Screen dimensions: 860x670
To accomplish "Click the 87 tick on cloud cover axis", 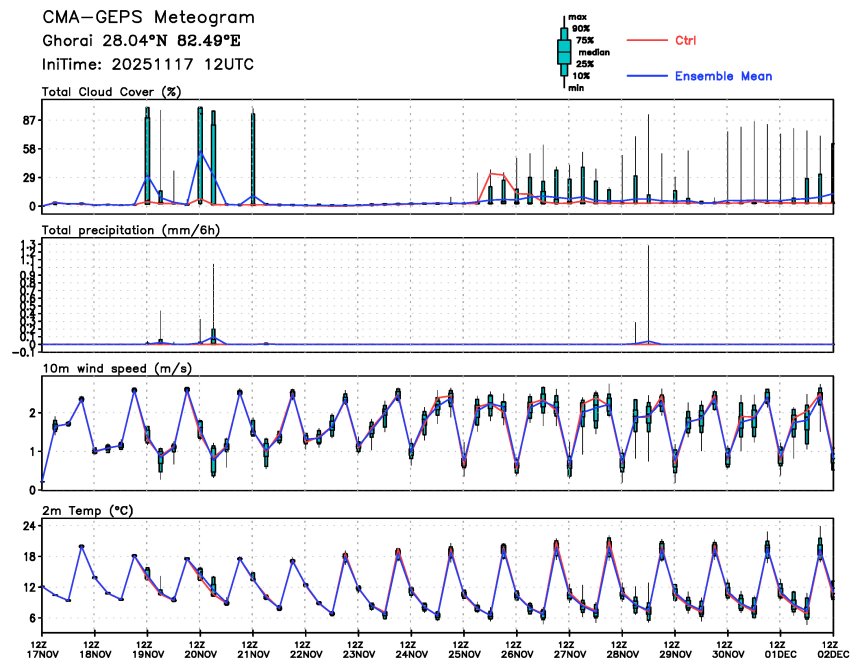I will pos(29,120).
